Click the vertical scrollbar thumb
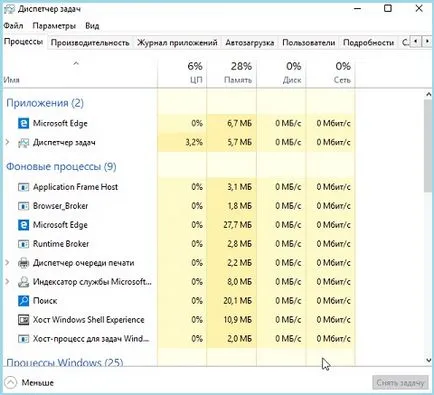The image size is (434, 395). point(429,146)
